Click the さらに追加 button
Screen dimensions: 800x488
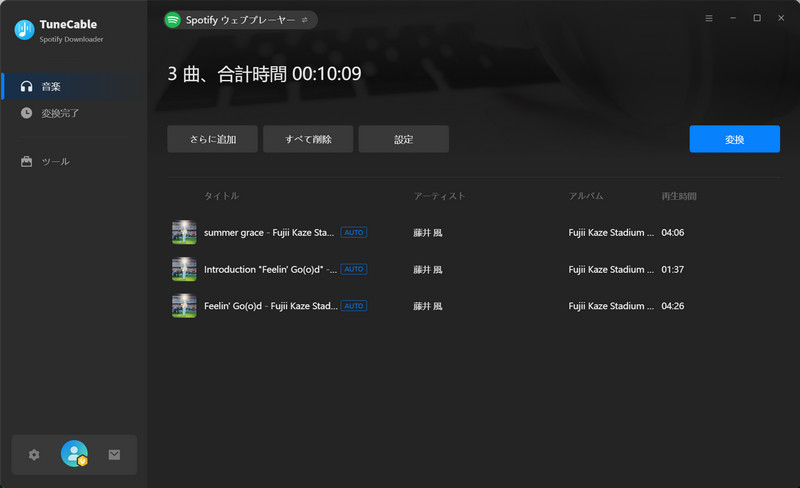pyautogui.click(x=212, y=139)
